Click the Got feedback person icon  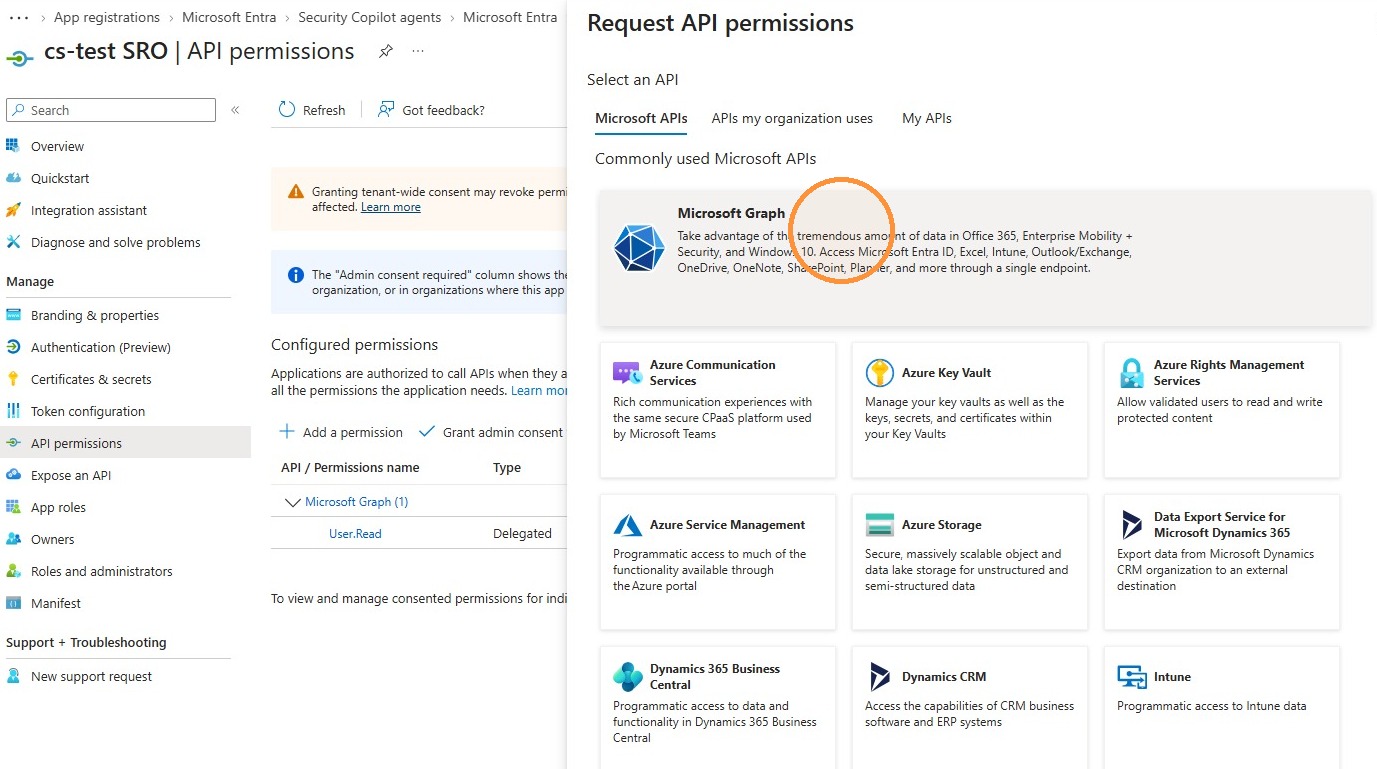pyautogui.click(x=386, y=110)
